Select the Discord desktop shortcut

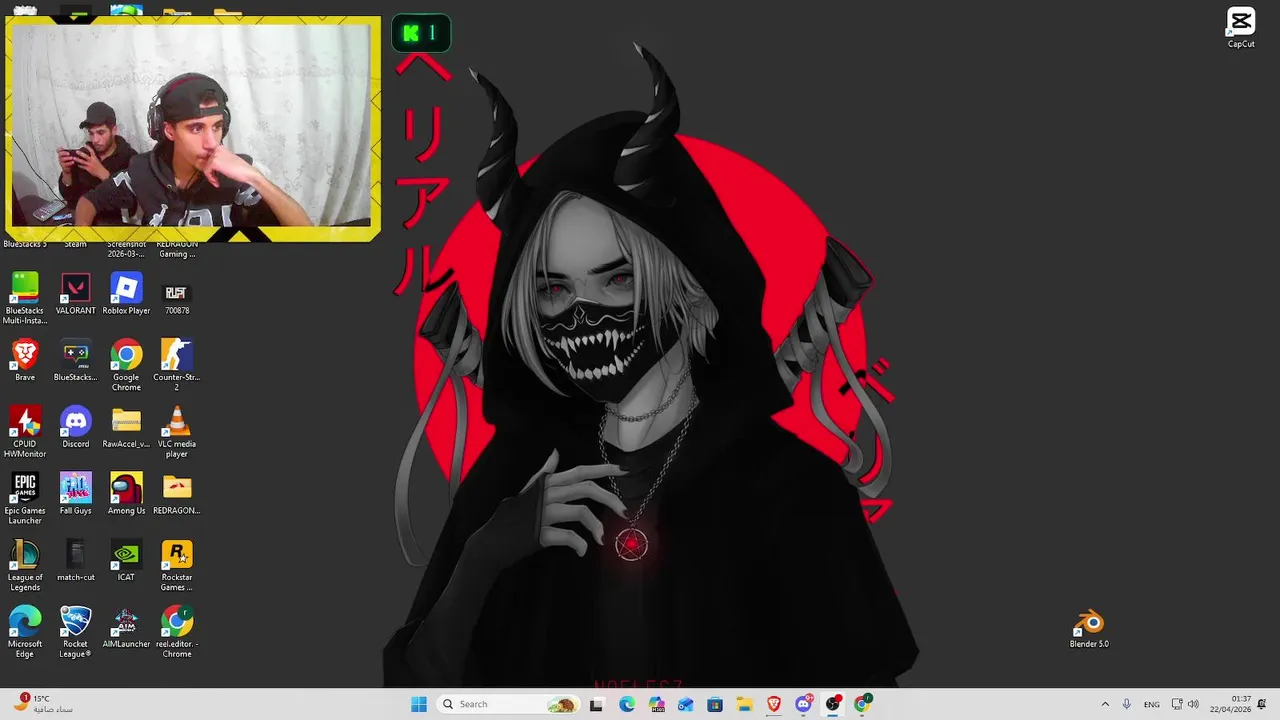[76, 428]
